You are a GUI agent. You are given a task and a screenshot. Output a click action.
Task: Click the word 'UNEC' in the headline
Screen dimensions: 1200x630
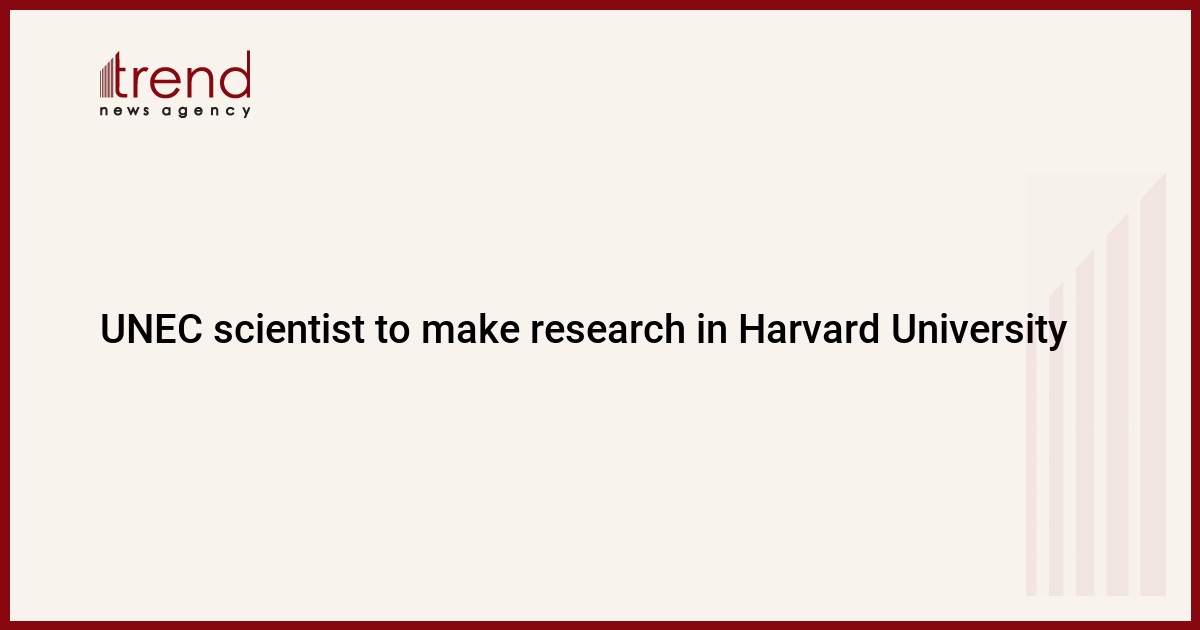[152, 330]
